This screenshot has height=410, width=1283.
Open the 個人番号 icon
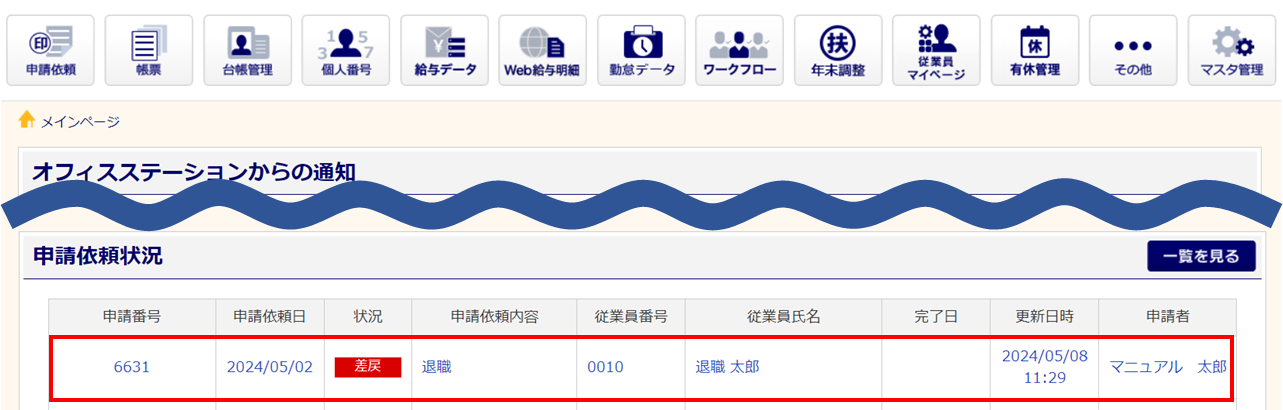[346, 50]
